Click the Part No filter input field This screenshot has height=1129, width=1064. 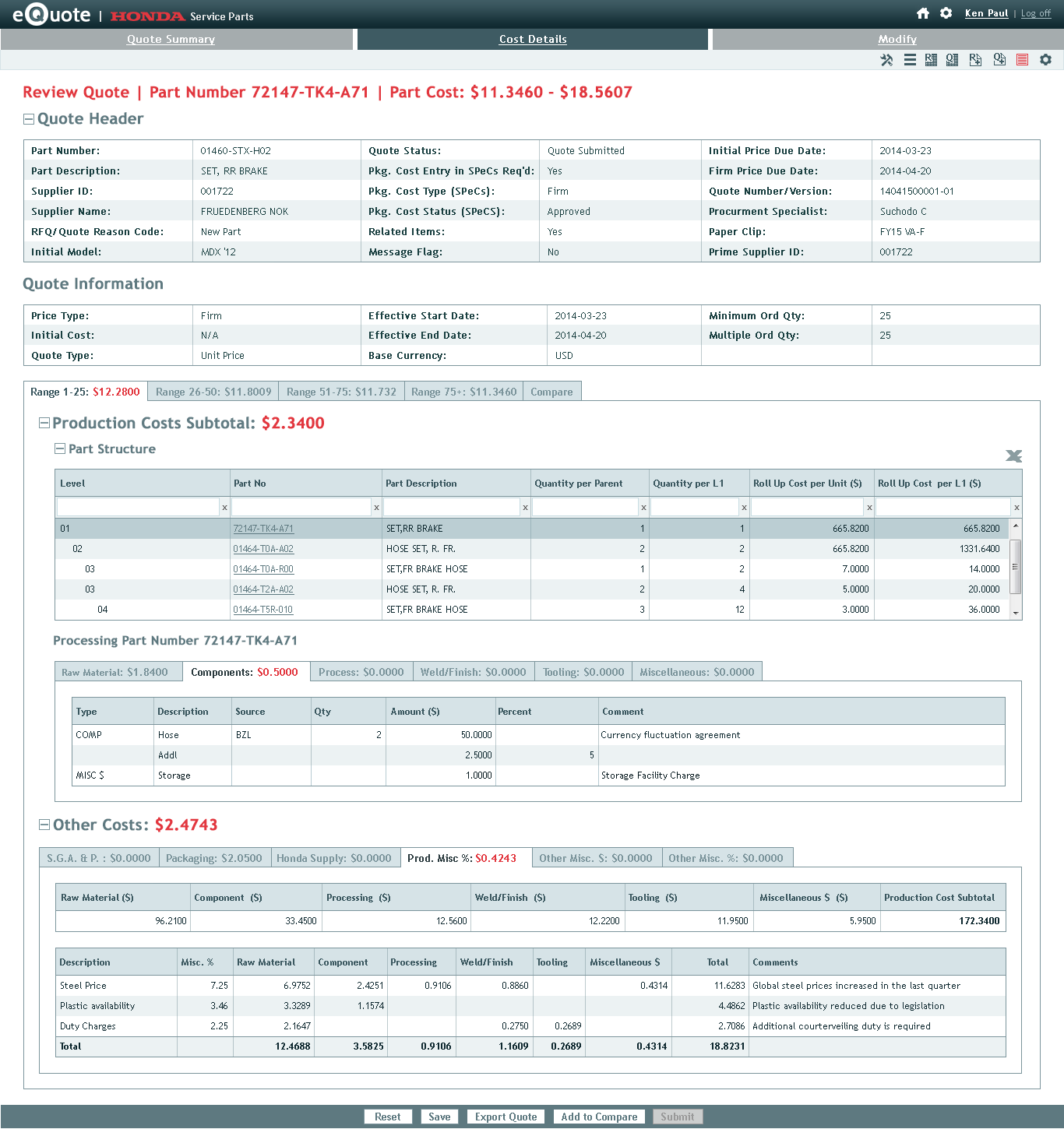point(301,507)
